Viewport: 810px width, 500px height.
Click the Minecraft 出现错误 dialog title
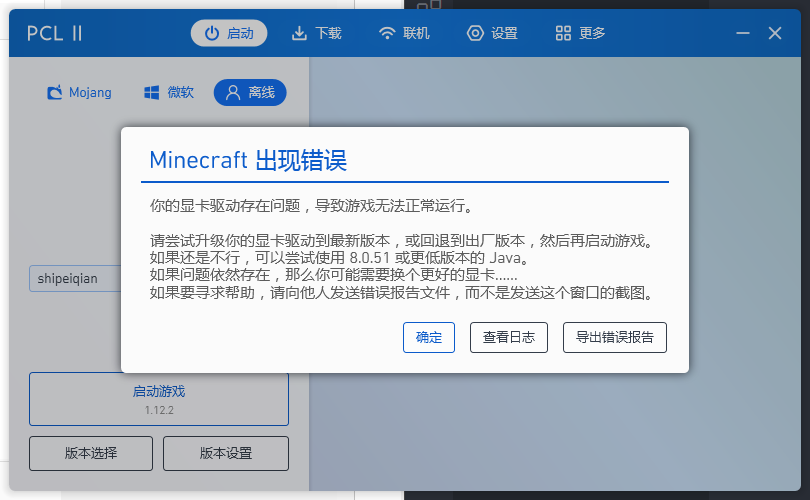(248, 160)
